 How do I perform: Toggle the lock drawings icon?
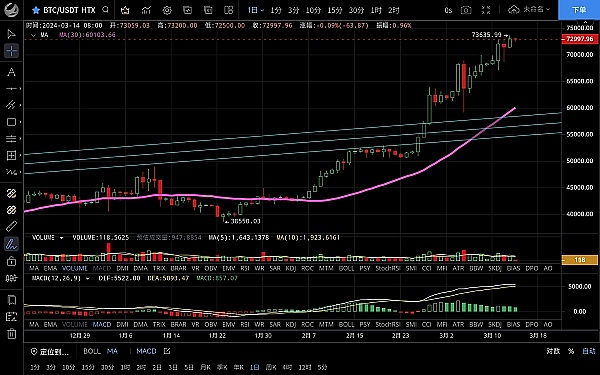coord(11,261)
